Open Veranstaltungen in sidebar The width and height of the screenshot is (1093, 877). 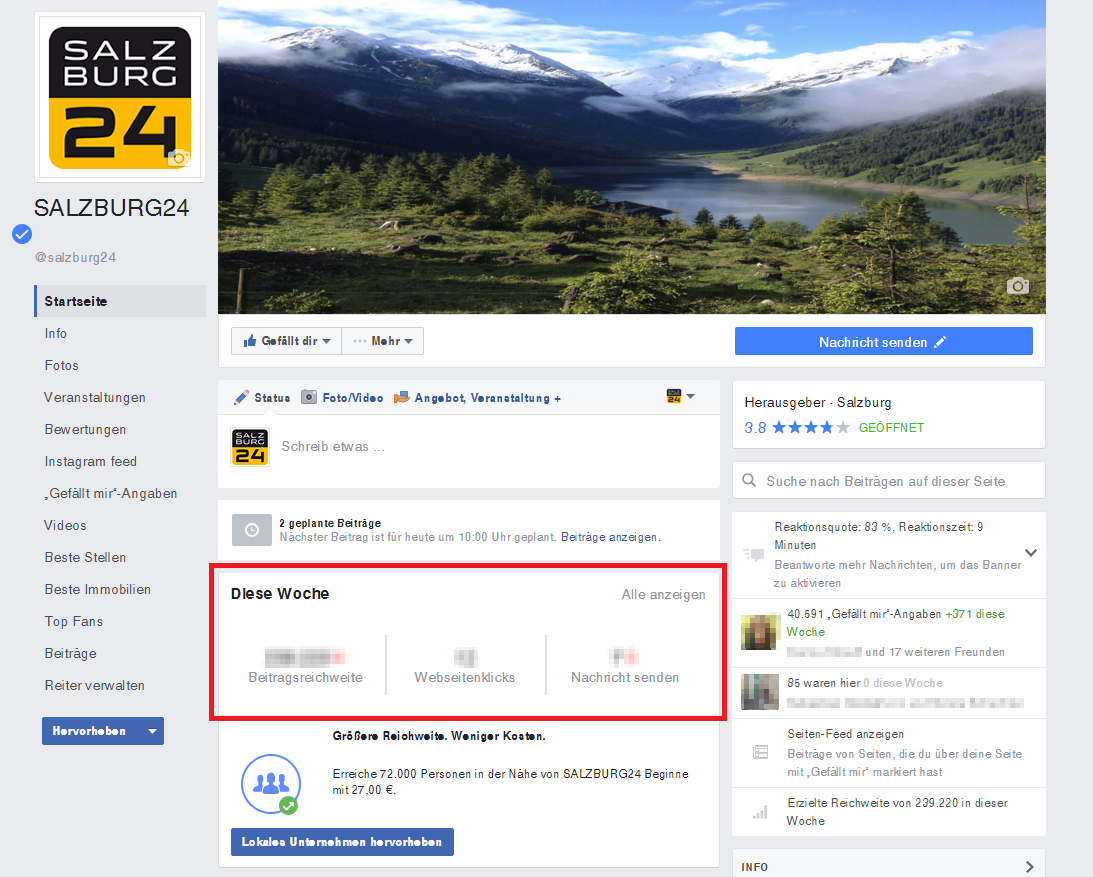(95, 397)
